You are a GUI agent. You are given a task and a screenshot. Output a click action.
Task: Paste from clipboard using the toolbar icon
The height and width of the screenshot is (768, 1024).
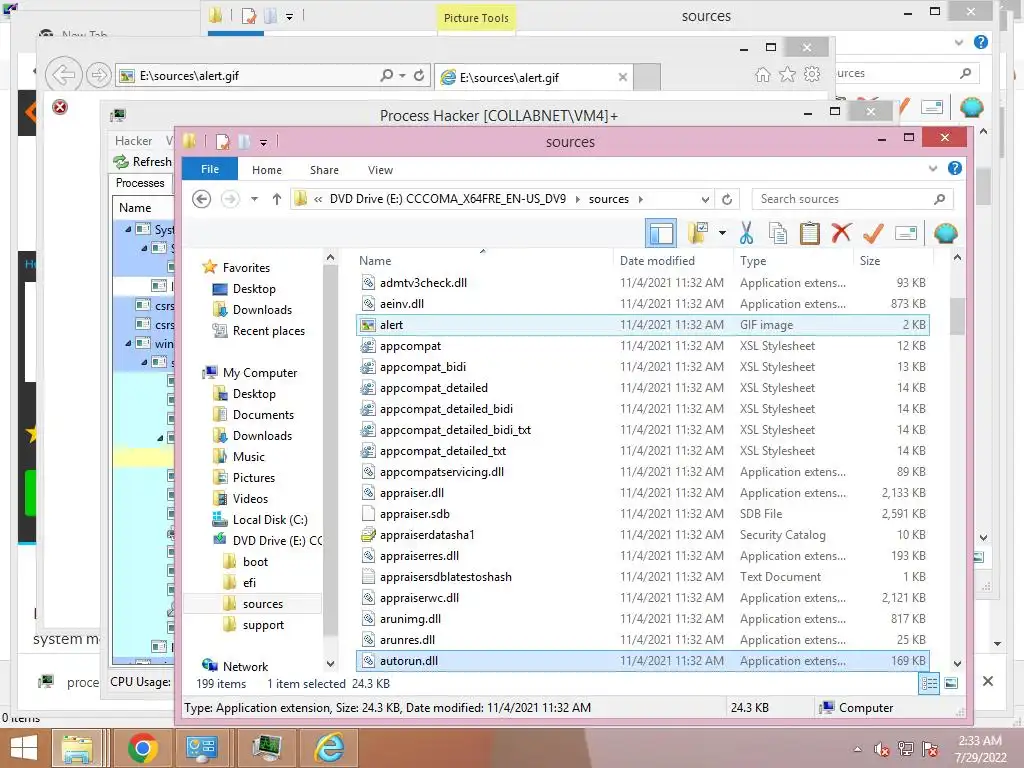(809, 233)
